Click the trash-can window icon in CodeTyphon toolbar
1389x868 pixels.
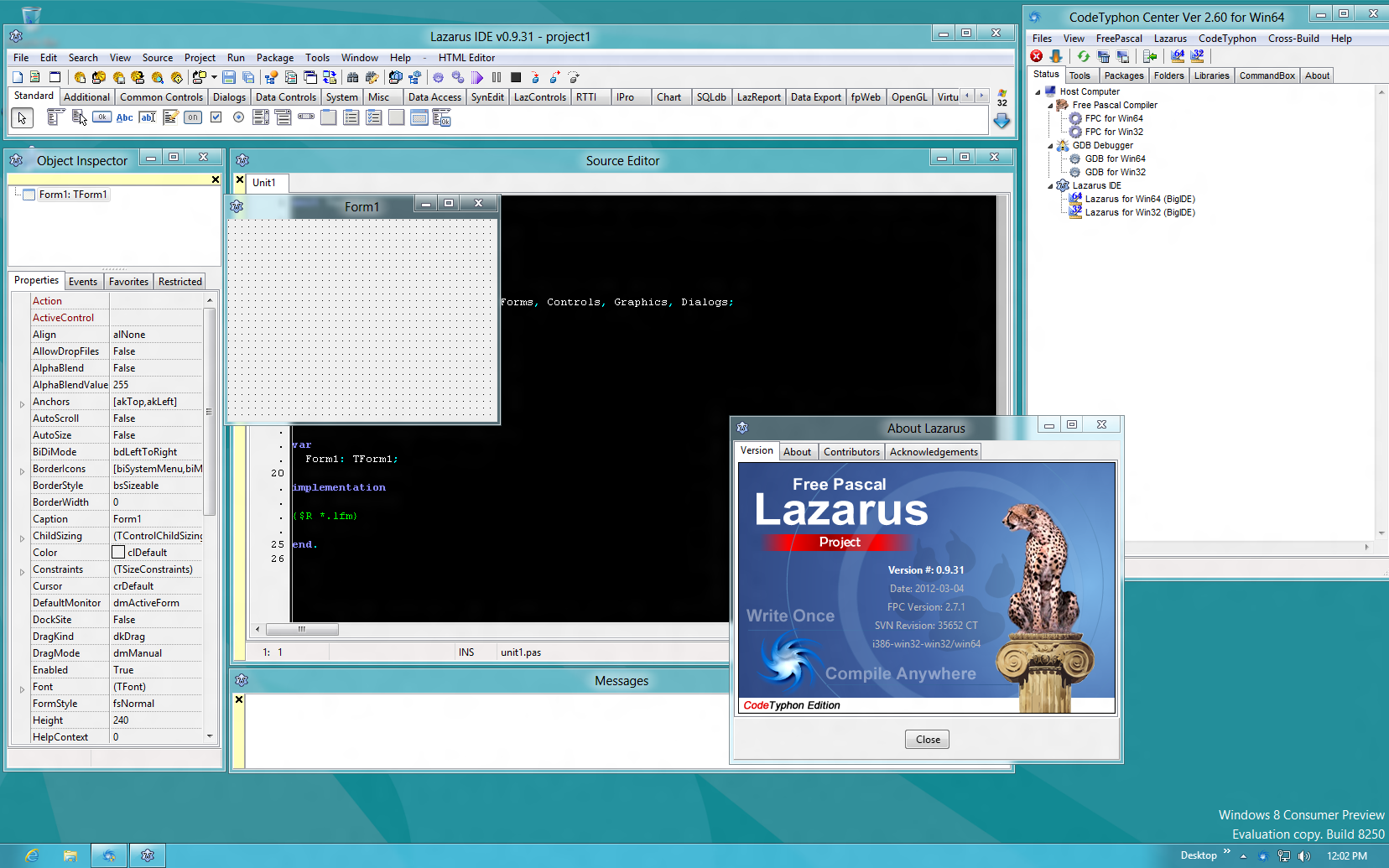click(x=1104, y=56)
